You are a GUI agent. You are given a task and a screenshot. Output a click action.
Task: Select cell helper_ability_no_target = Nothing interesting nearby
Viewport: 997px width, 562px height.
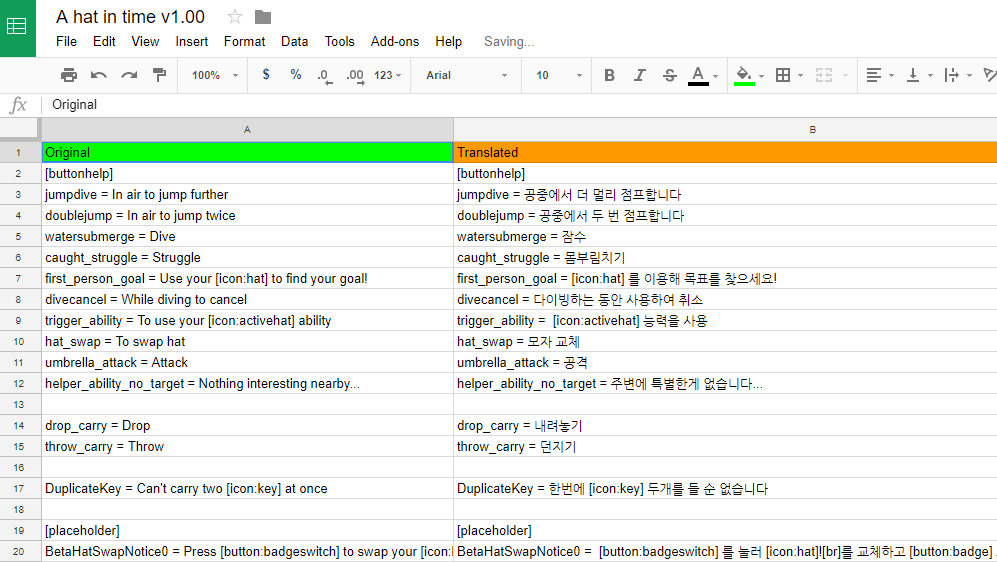click(247, 383)
